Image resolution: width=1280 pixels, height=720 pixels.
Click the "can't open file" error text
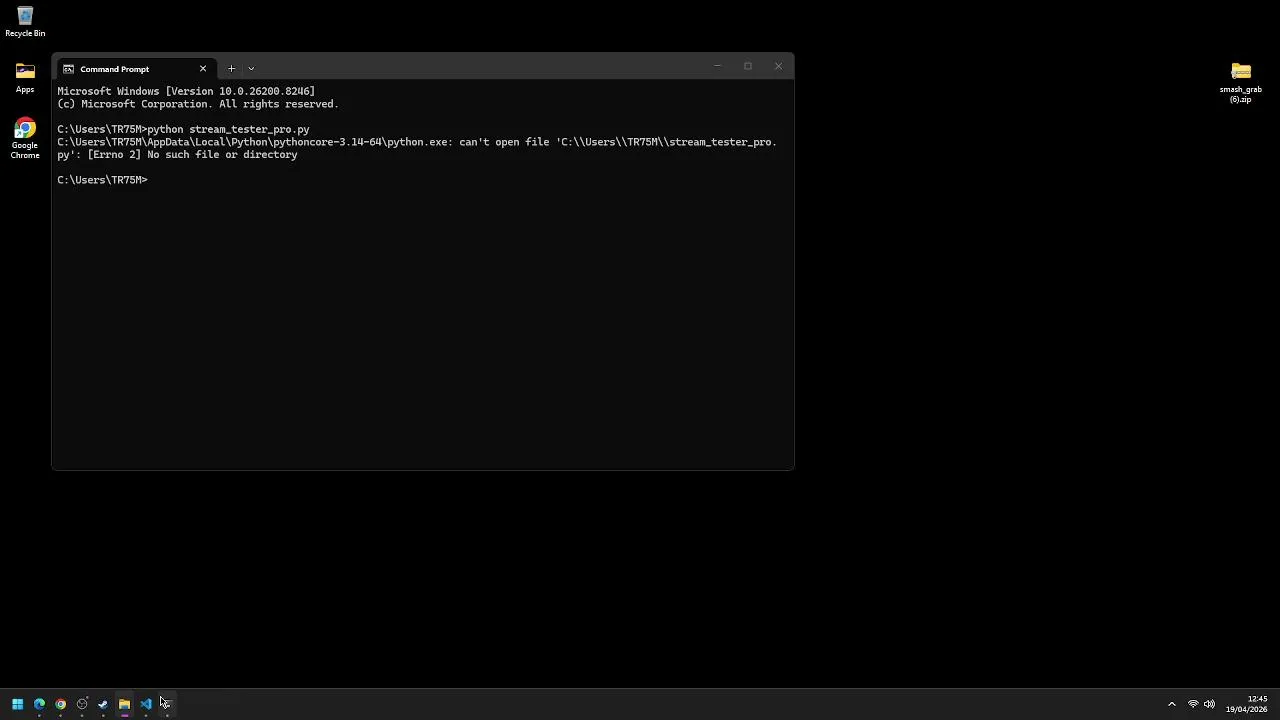point(504,142)
